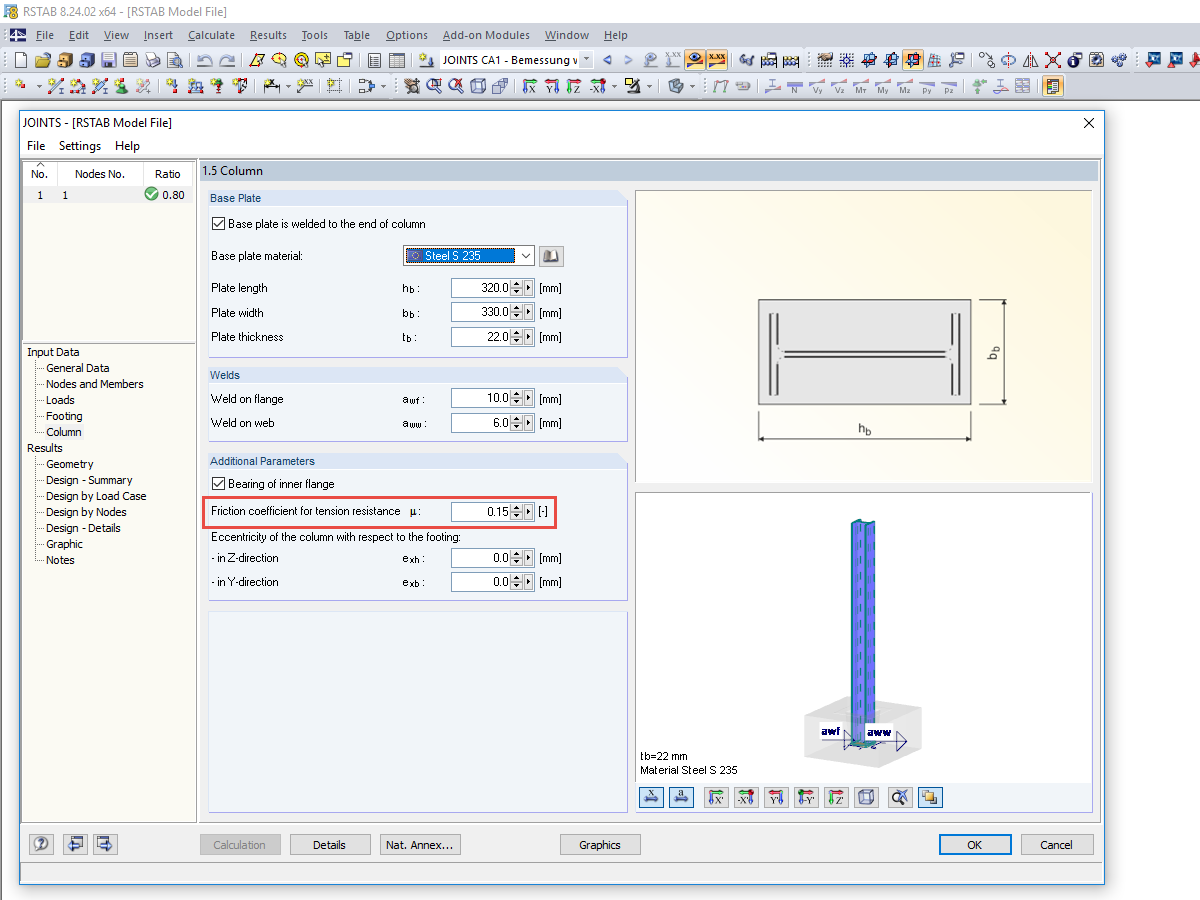Toggle weld labels with the a icon
This screenshot has width=1200, height=900.
click(x=681, y=797)
